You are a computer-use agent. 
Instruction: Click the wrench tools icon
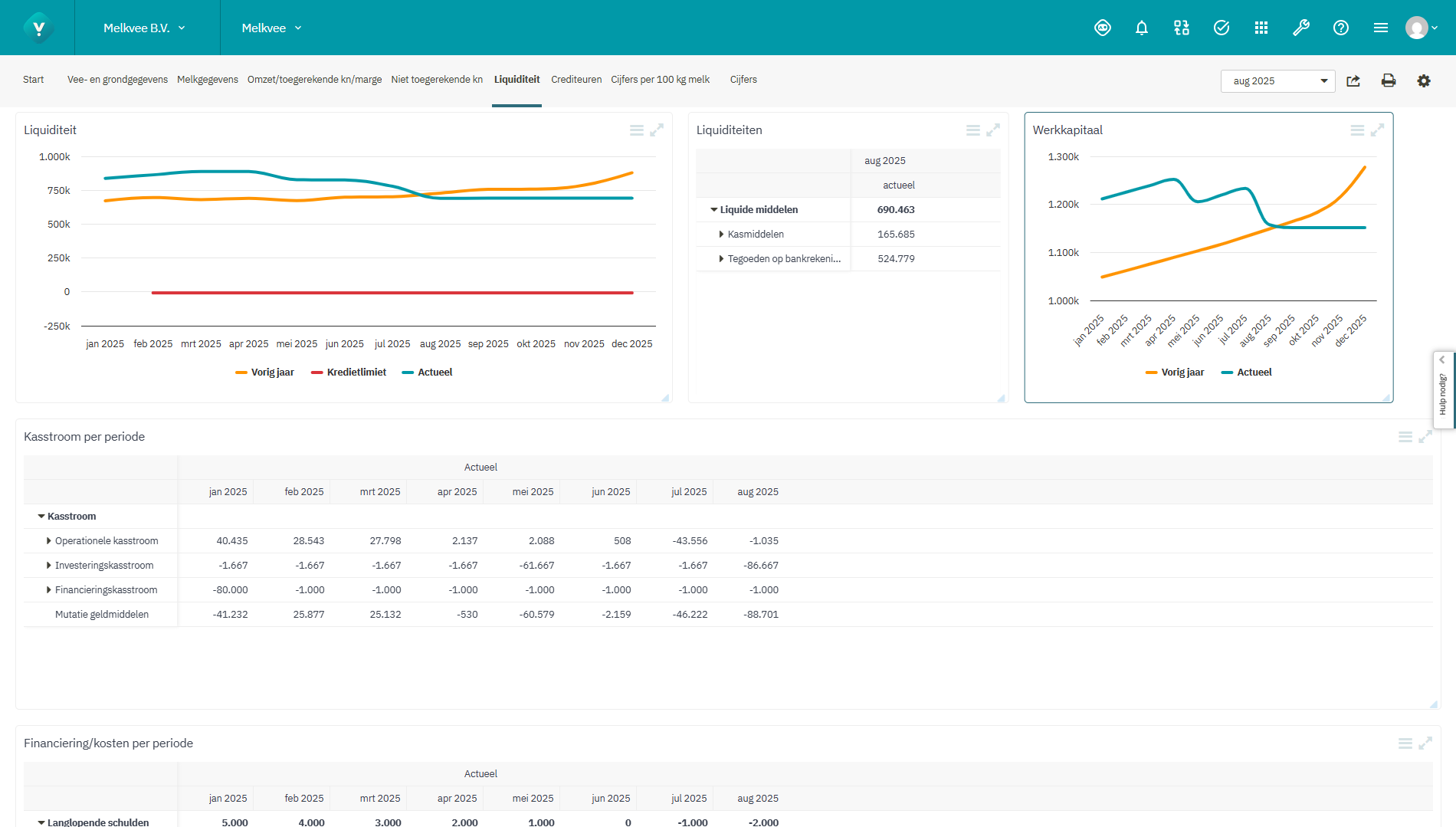[x=1300, y=28]
